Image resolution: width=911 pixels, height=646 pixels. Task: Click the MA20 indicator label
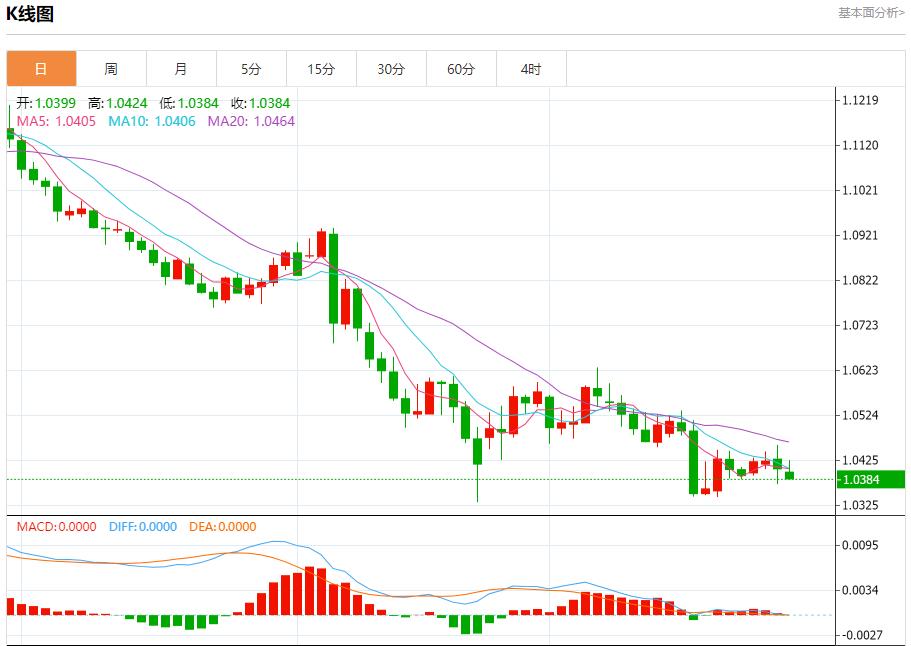pyautogui.click(x=251, y=121)
